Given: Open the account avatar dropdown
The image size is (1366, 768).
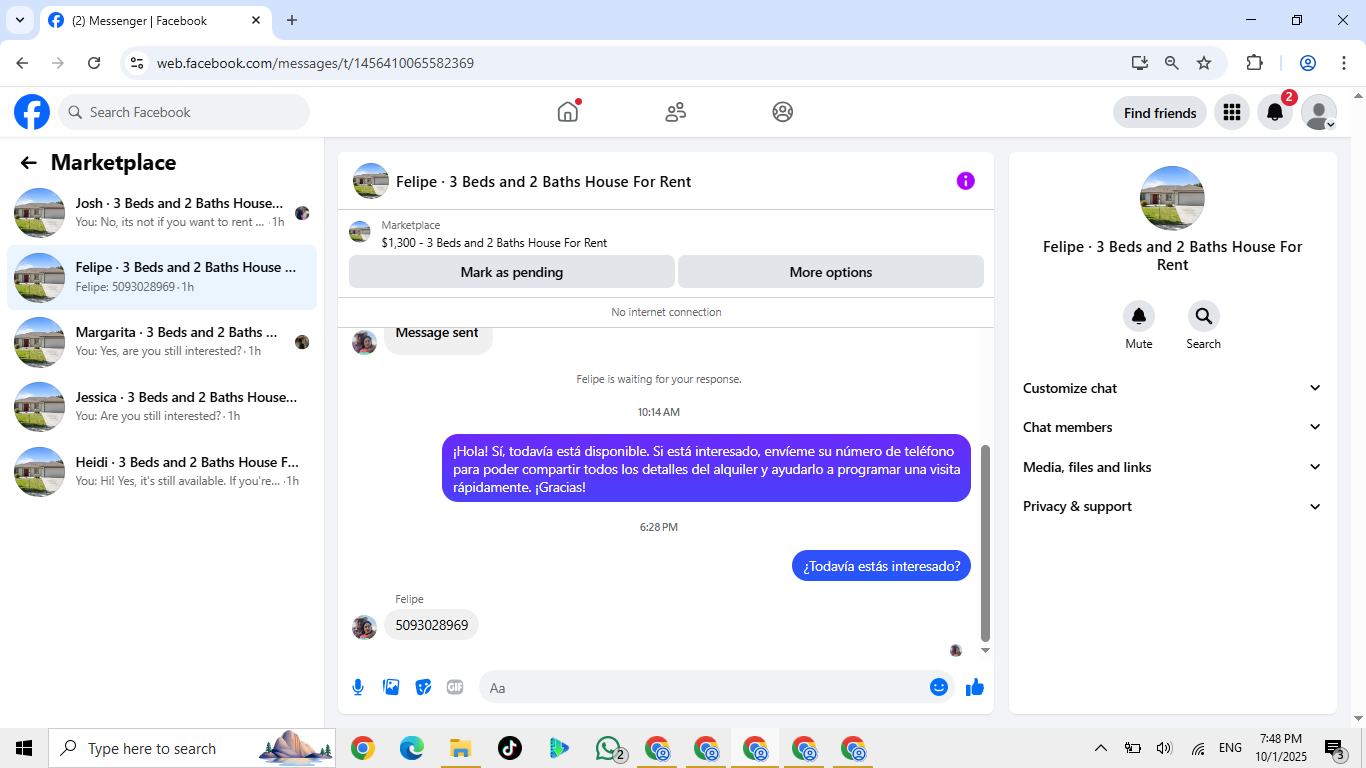Looking at the screenshot, I should [x=1319, y=112].
